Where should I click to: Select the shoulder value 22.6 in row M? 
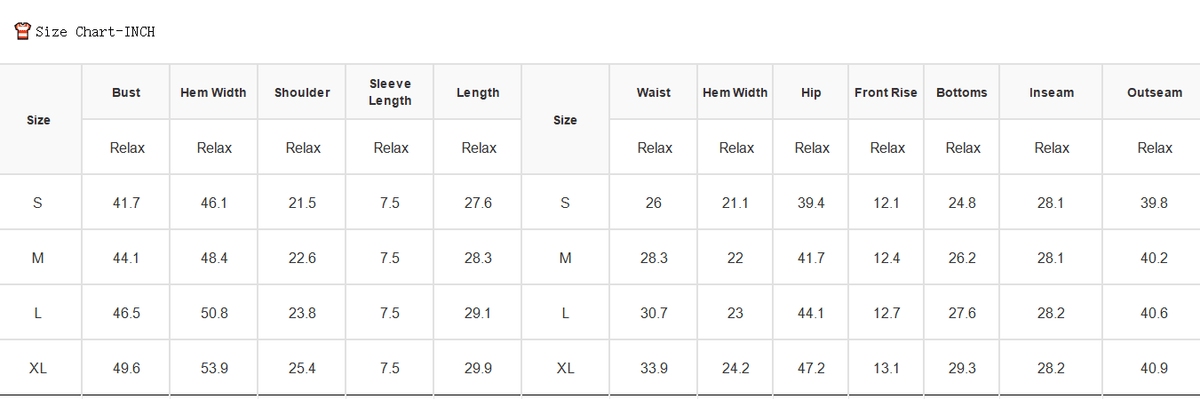click(302, 258)
